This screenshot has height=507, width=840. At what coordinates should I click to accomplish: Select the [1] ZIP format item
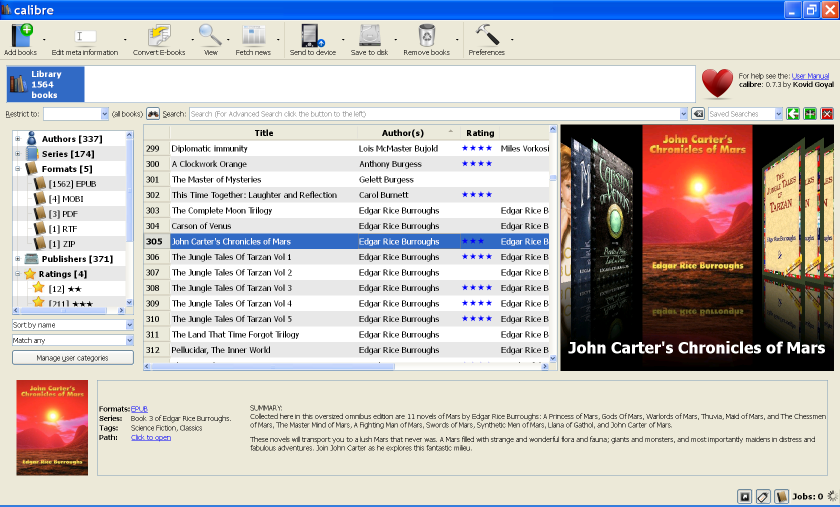pyautogui.click(x=62, y=244)
